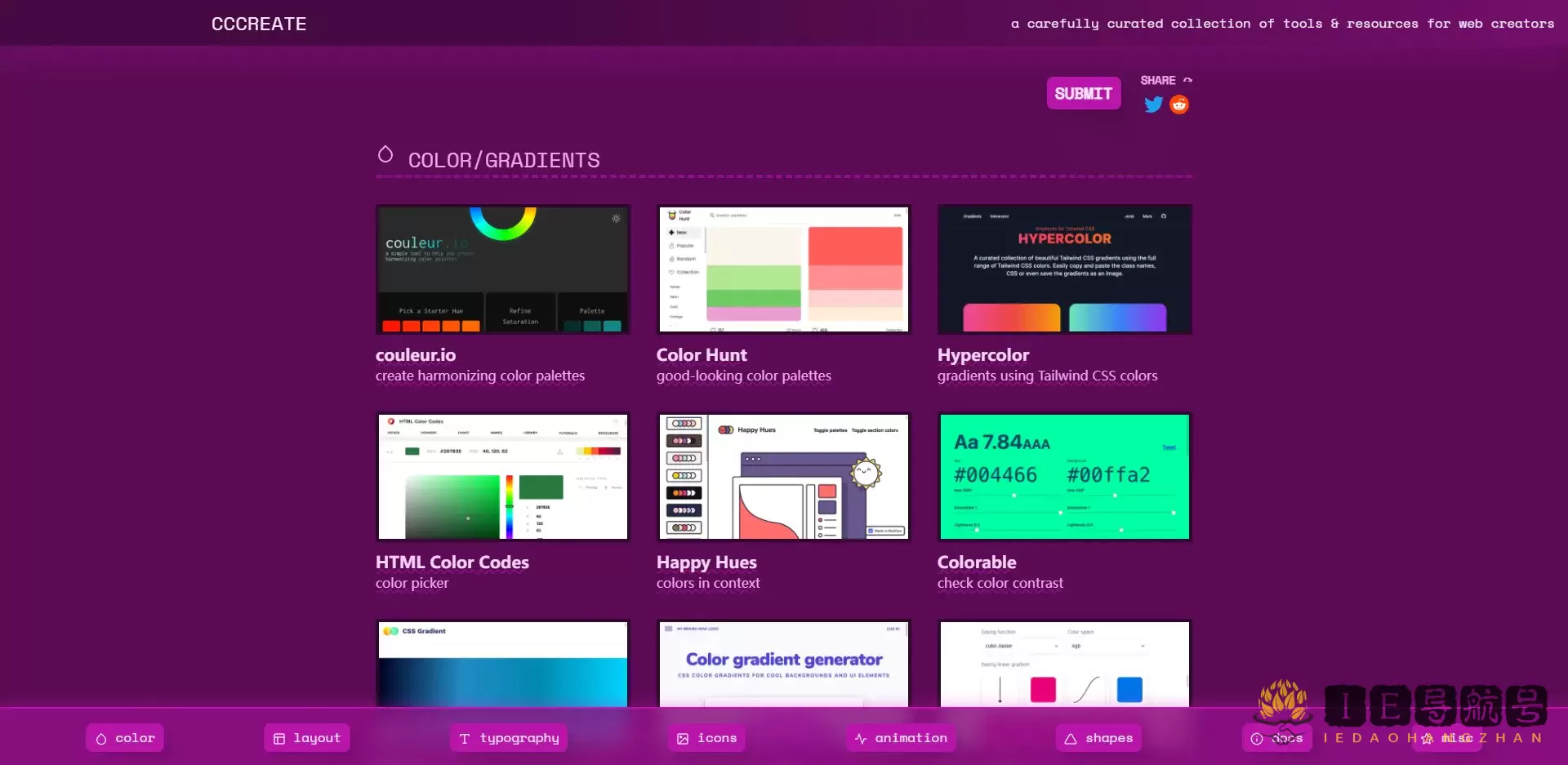Click the icons category picture icon
Screen dimensions: 1568x765
tap(683, 738)
